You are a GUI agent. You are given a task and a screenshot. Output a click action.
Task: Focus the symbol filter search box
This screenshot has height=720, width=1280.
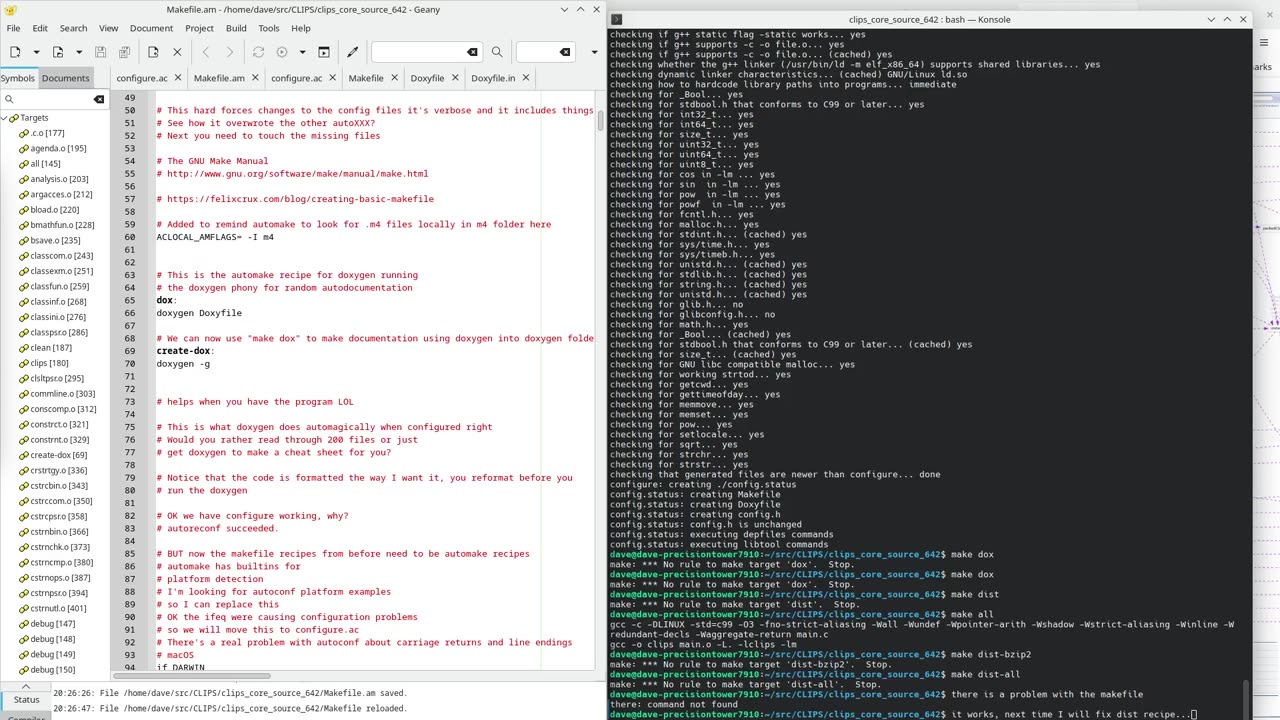click(x=53, y=99)
